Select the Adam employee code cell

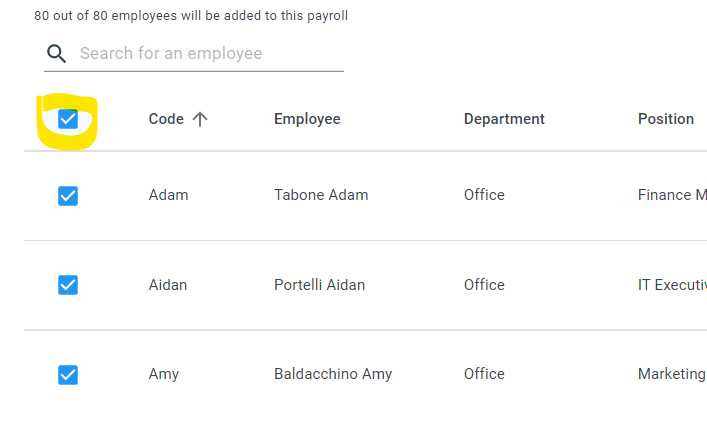coord(168,195)
